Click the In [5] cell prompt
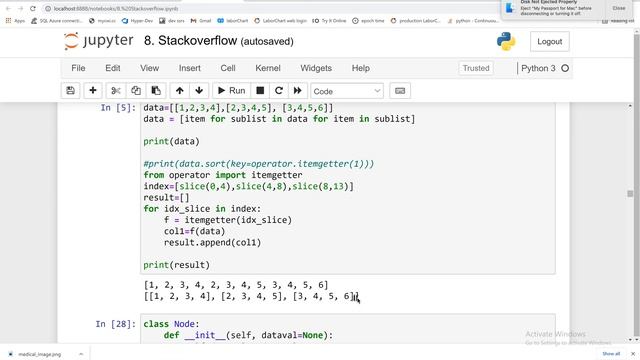The height and width of the screenshot is (360, 640). click(x=118, y=108)
